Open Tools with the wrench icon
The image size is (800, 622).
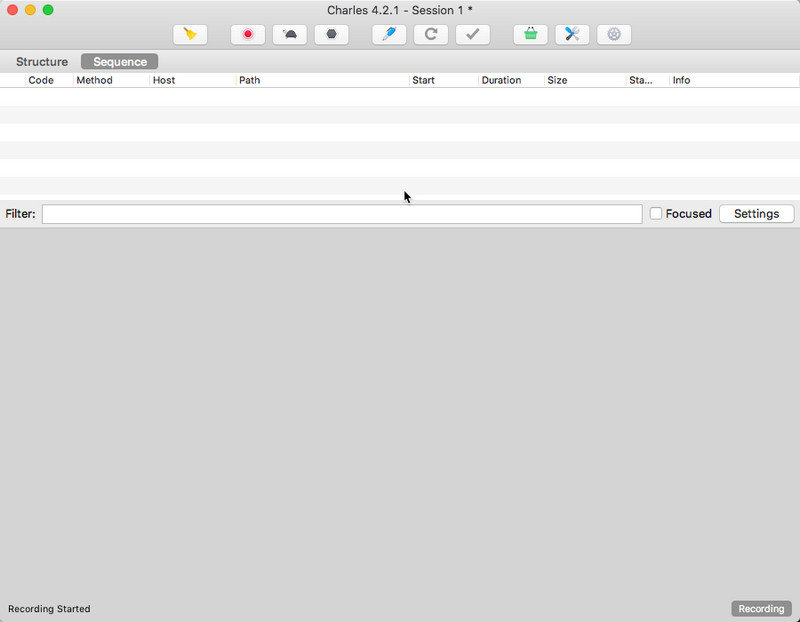pyautogui.click(x=572, y=34)
